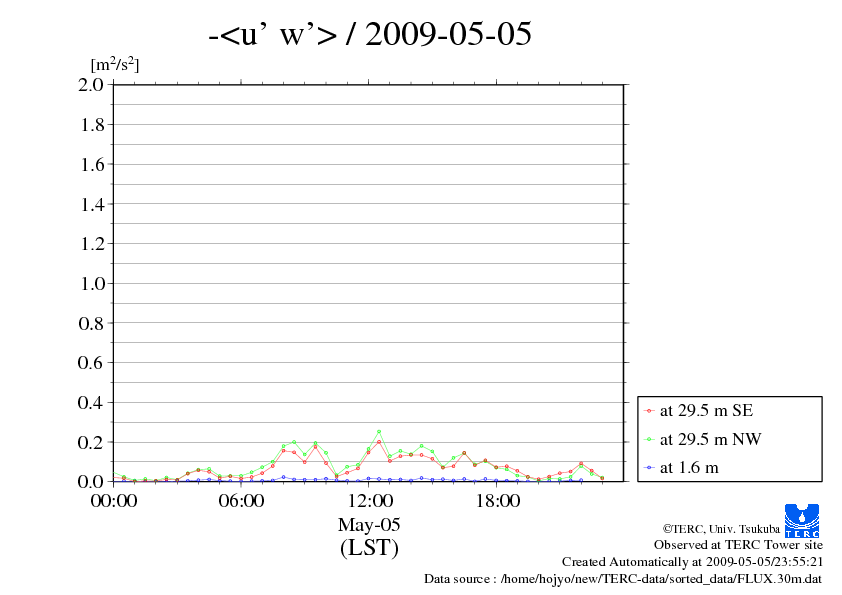The width and height of the screenshot is (842, 595).
Task: Click legend text 'at 1.6 m'
Action: 689,468
